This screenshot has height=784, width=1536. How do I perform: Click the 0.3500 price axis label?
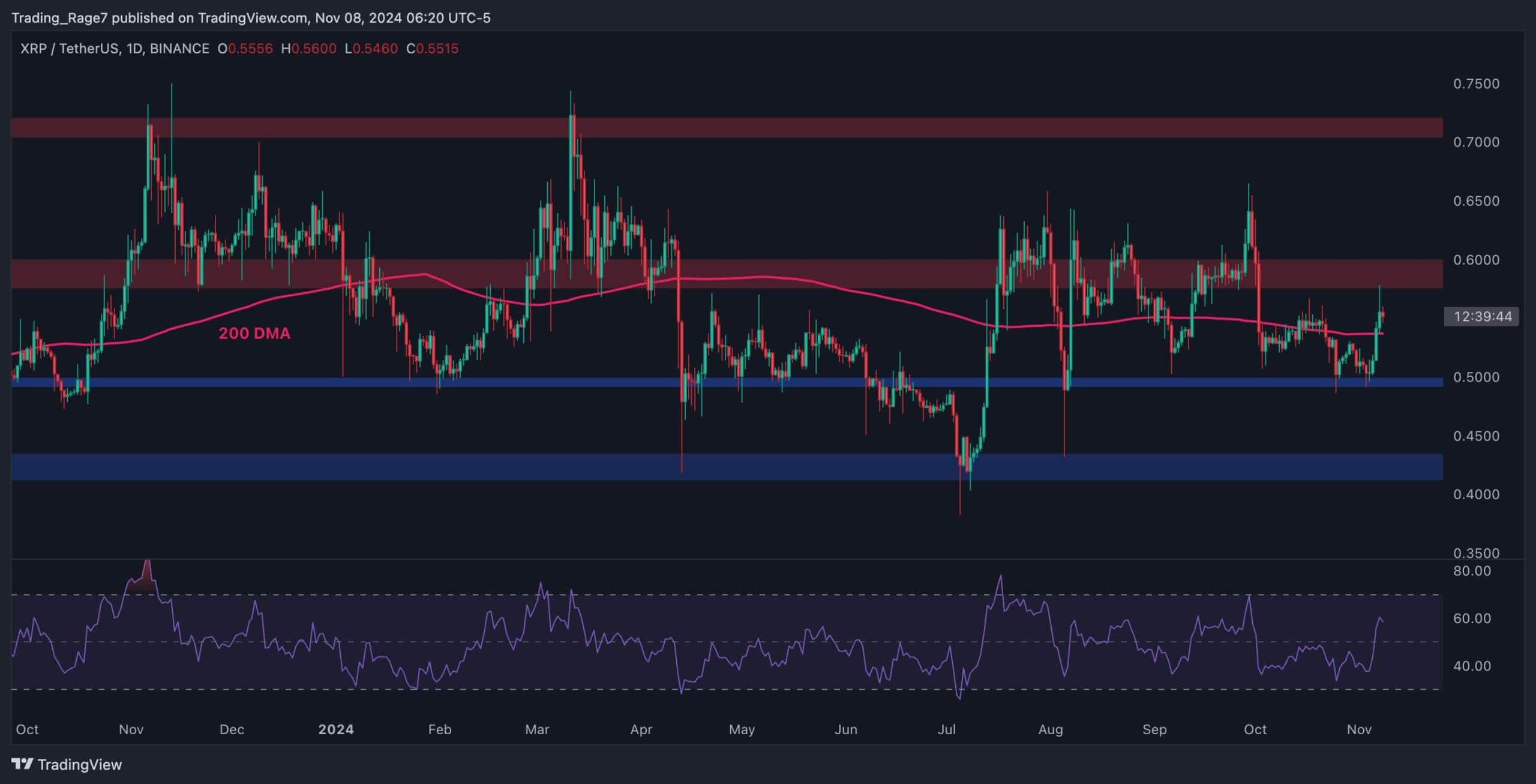(1475, 552)
